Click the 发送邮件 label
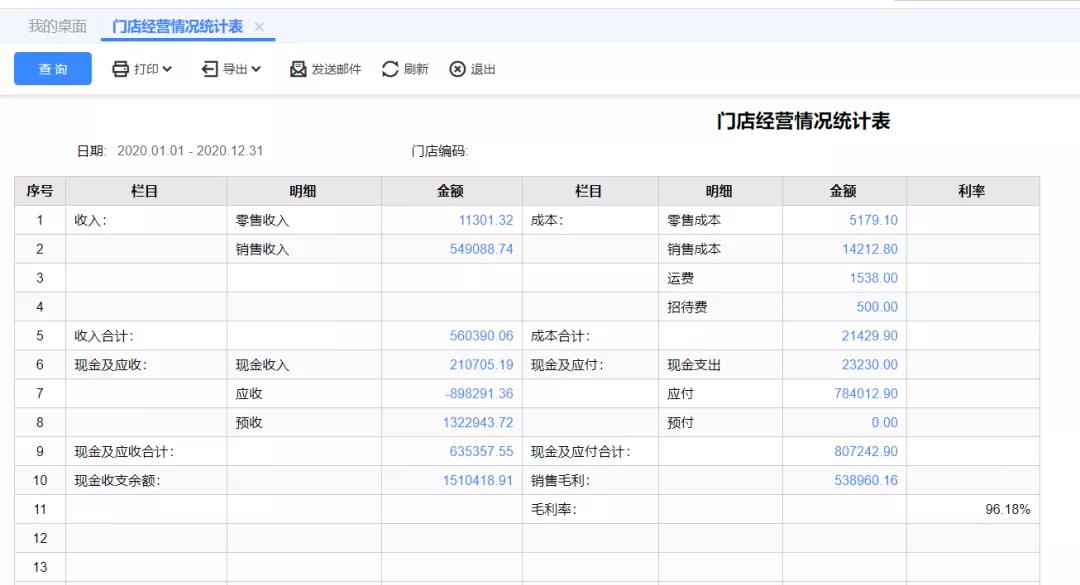This screenshot has width=1080, height=585. 336,69
